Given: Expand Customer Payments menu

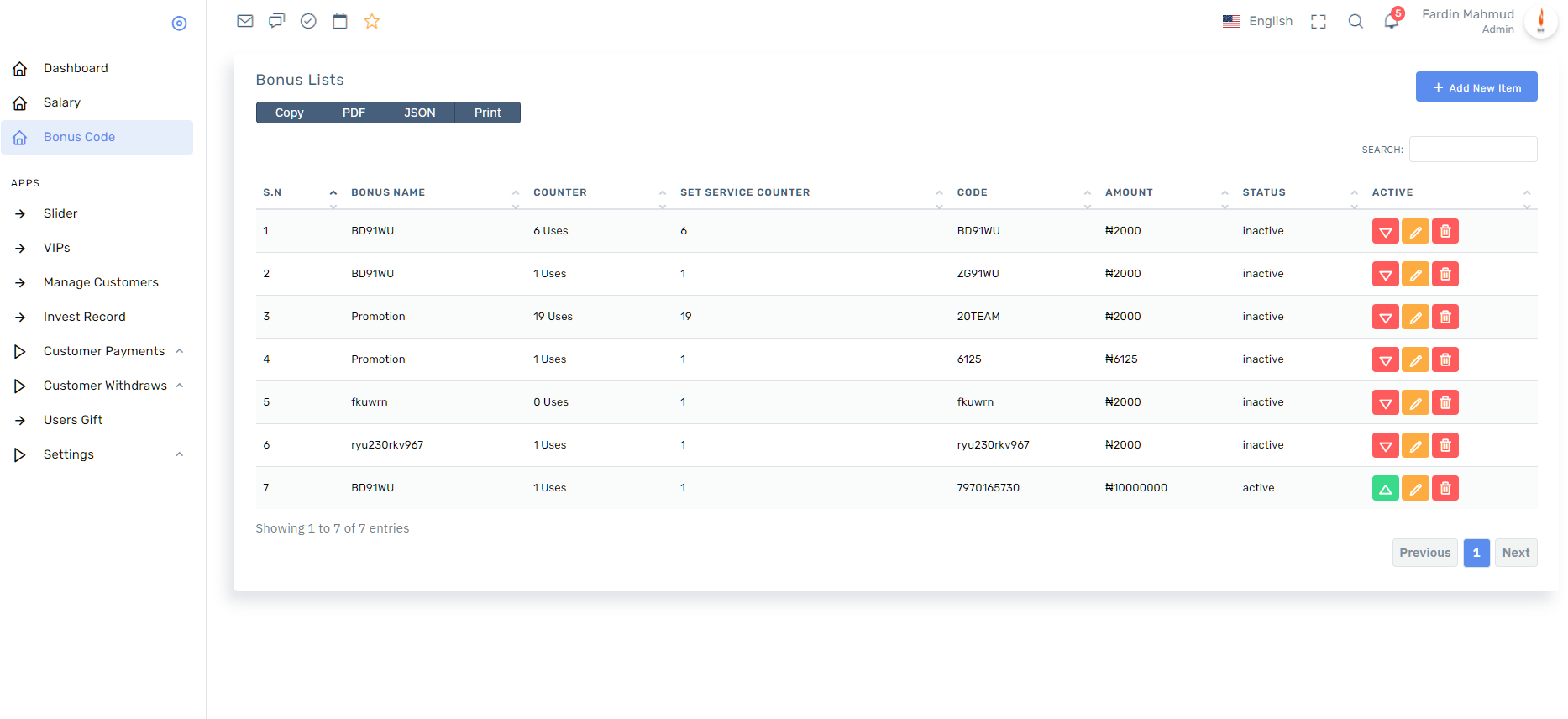Looking at the screenshot, I should (104, 351).
